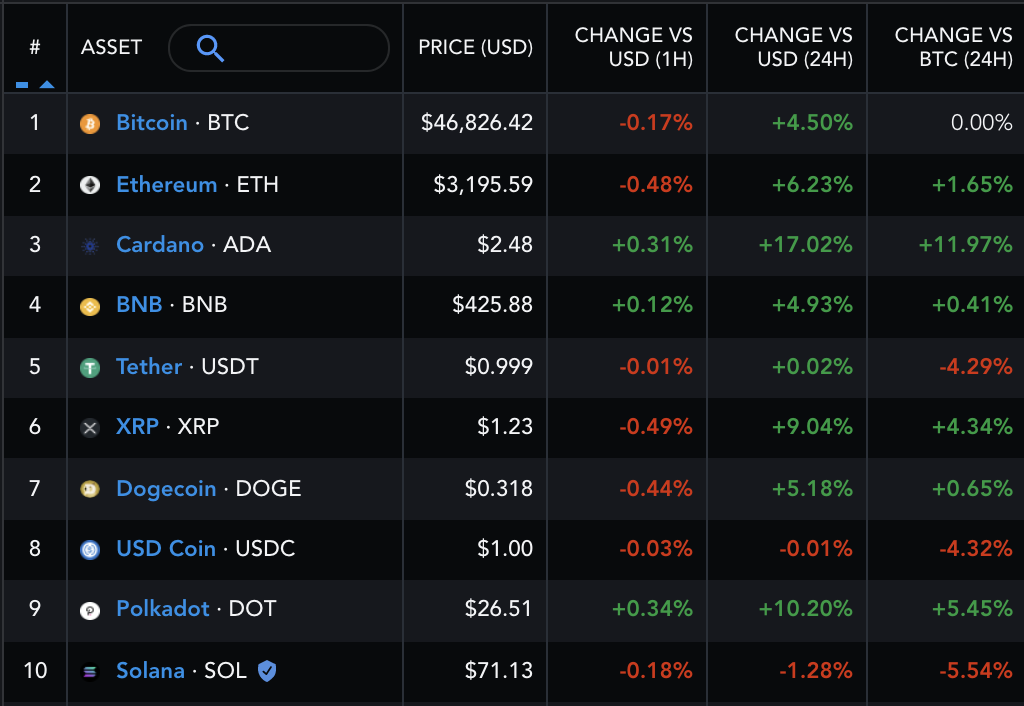Click the BNB coin icon
This screenshot has width=1024, height=706.
pyautogui.click(x=90, y=306)
